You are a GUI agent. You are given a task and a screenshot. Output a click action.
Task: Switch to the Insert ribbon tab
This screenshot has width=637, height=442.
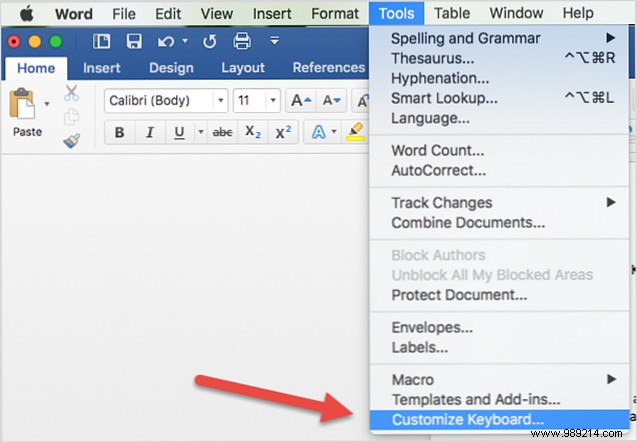102,68
